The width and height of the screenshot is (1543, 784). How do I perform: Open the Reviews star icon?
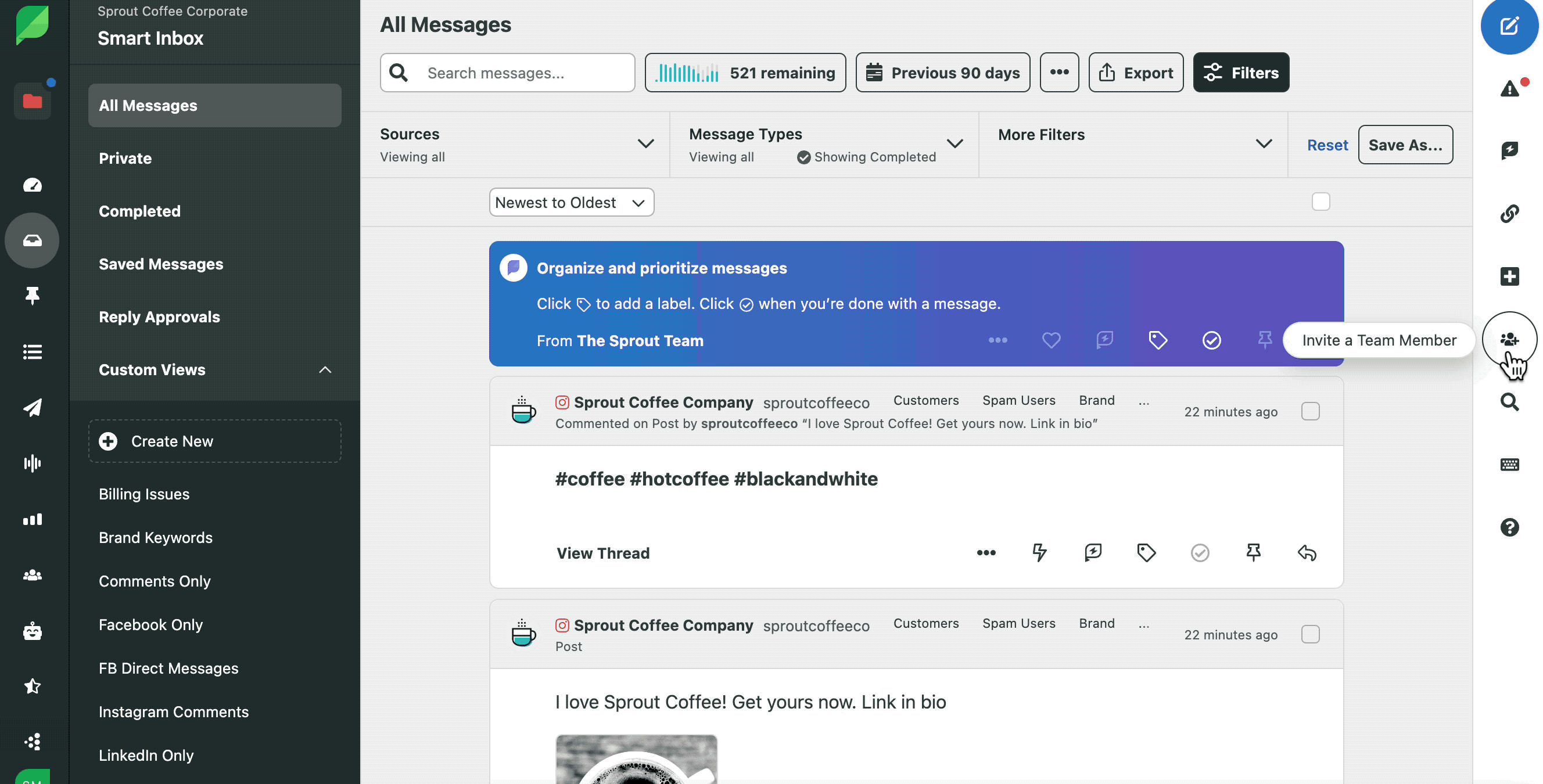(33, 686)
